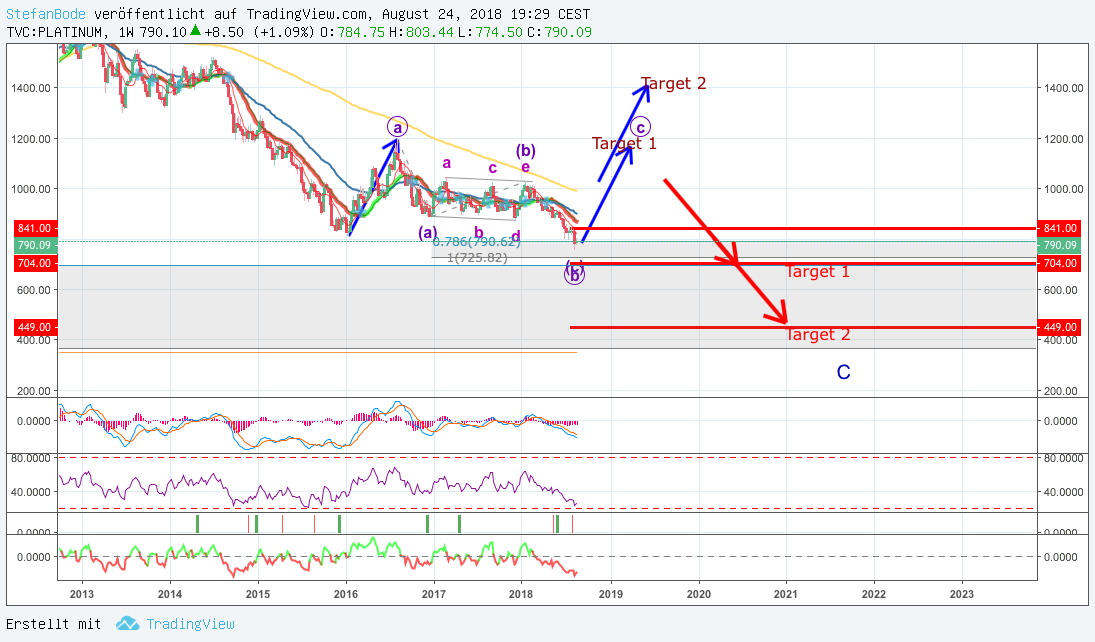Click the +8.50 (+1.09%) change text
Image resolution: width=1095 pixels, height=642 pixels.
click(259, 32)
